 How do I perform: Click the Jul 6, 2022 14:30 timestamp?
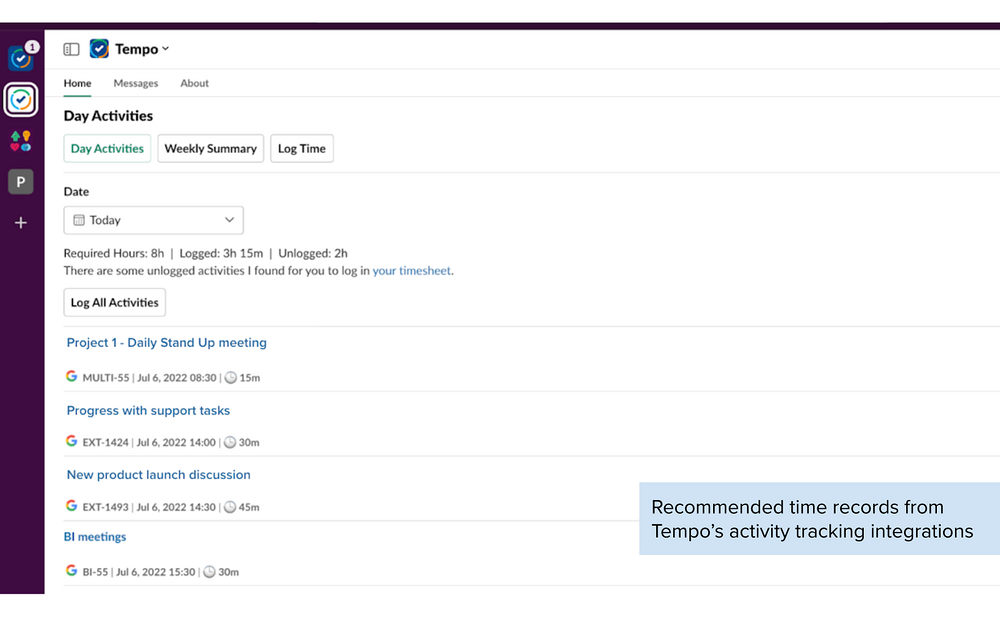tap(176, 507)
